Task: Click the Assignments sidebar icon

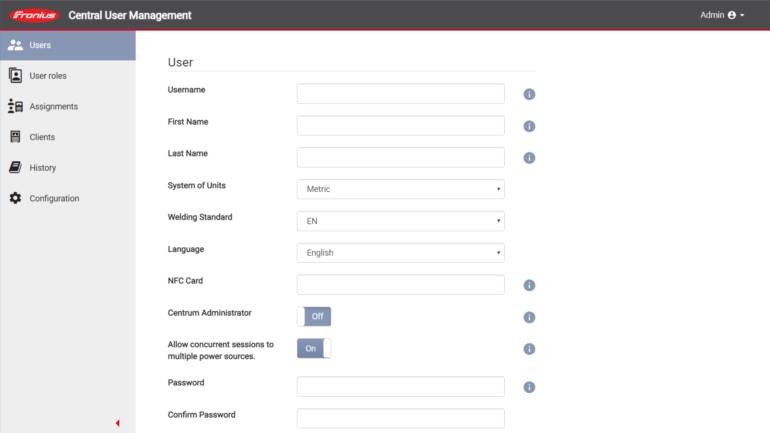Action: [15, 106]
